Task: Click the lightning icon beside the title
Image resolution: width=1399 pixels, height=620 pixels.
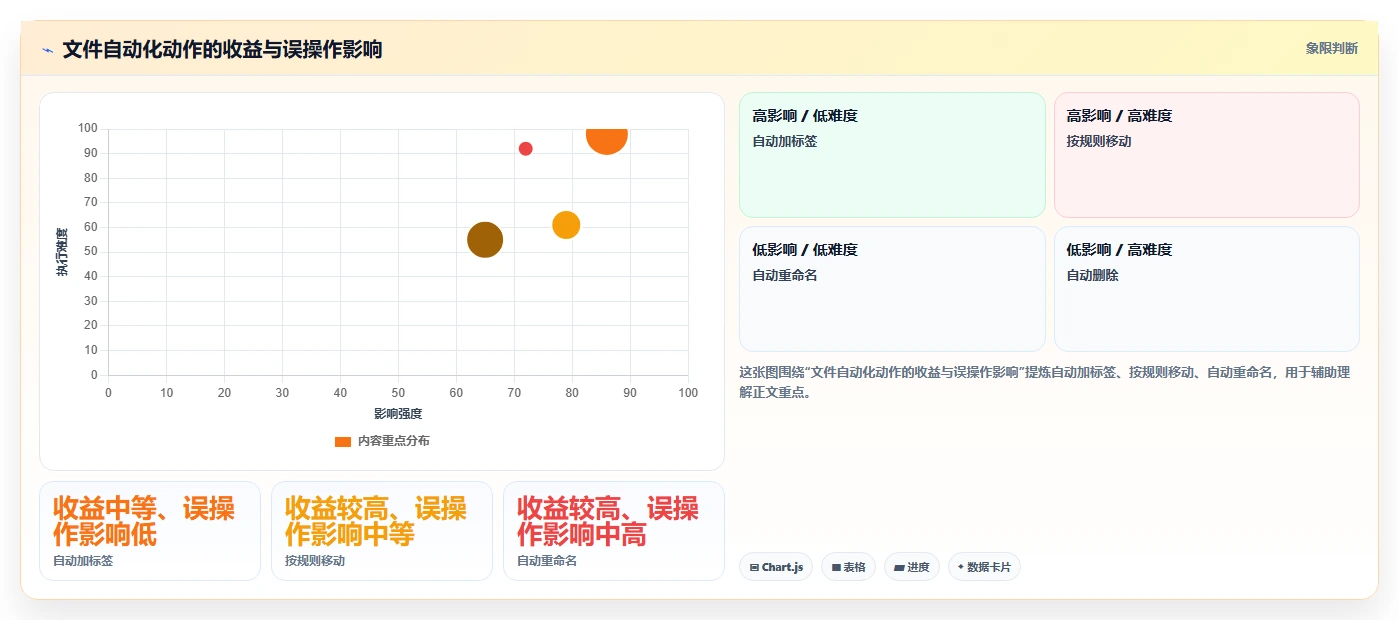Action: [x=47, y=50]
